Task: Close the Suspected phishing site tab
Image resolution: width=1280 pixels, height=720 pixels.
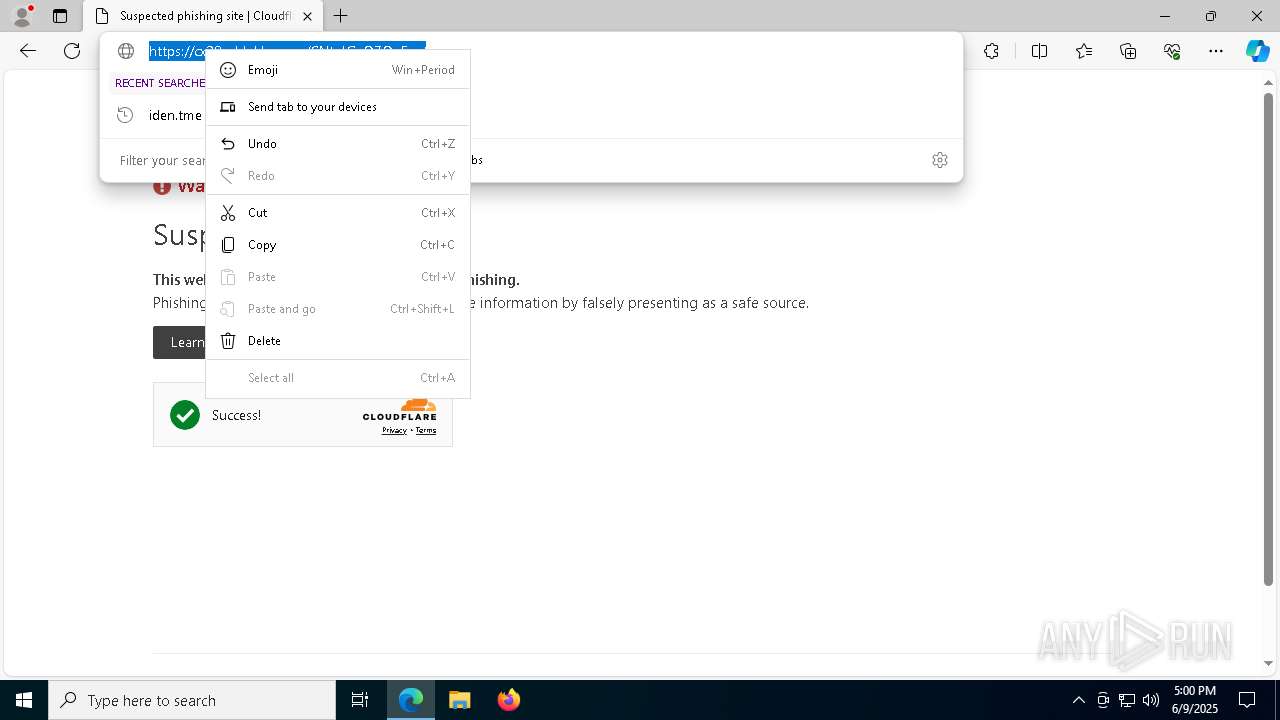Action: (x=307, y=16)
